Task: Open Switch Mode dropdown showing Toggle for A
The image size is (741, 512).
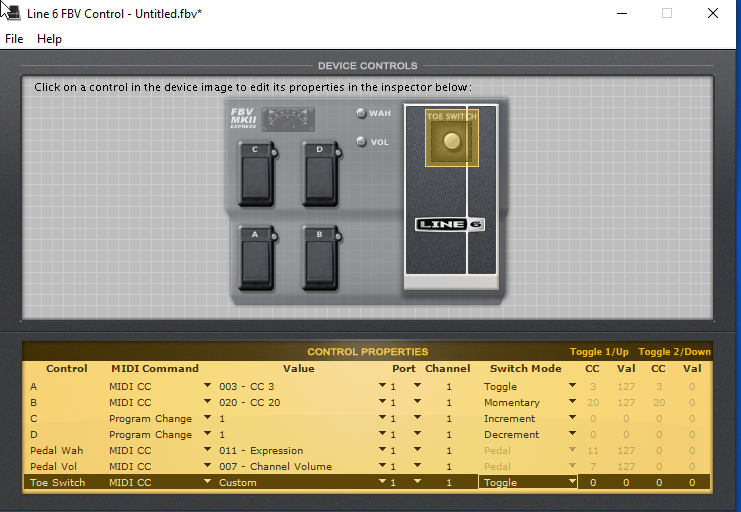Action: 572,386
